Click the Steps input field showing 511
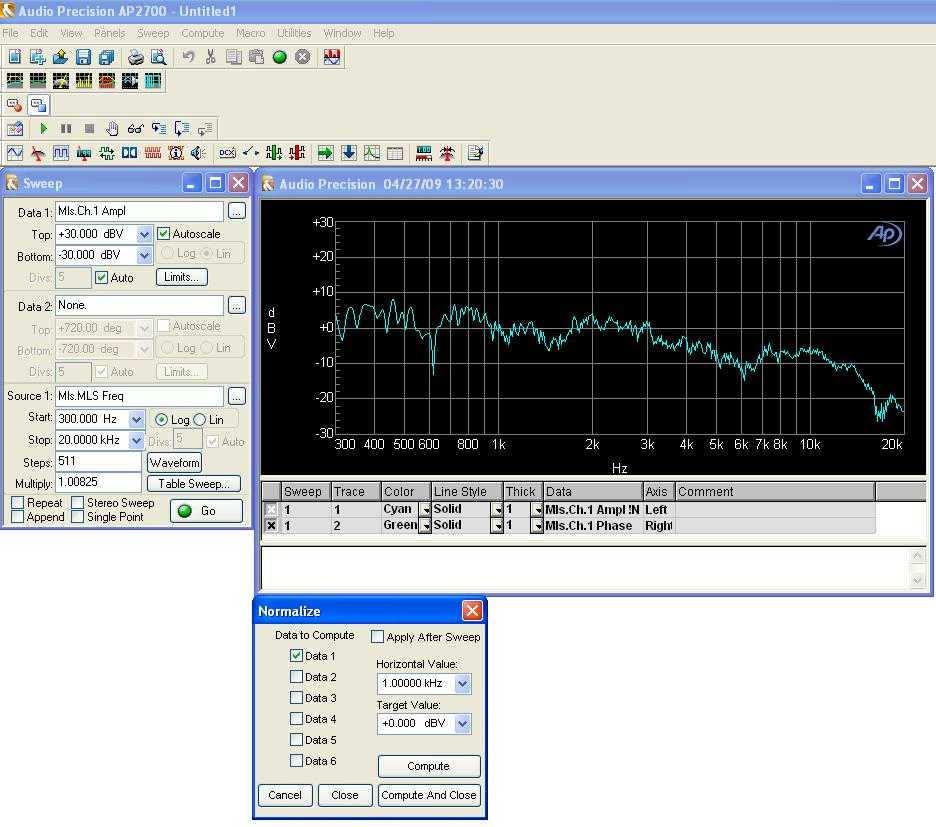The height and width of the screenshot is (827, 936). (x=98, y=462)
